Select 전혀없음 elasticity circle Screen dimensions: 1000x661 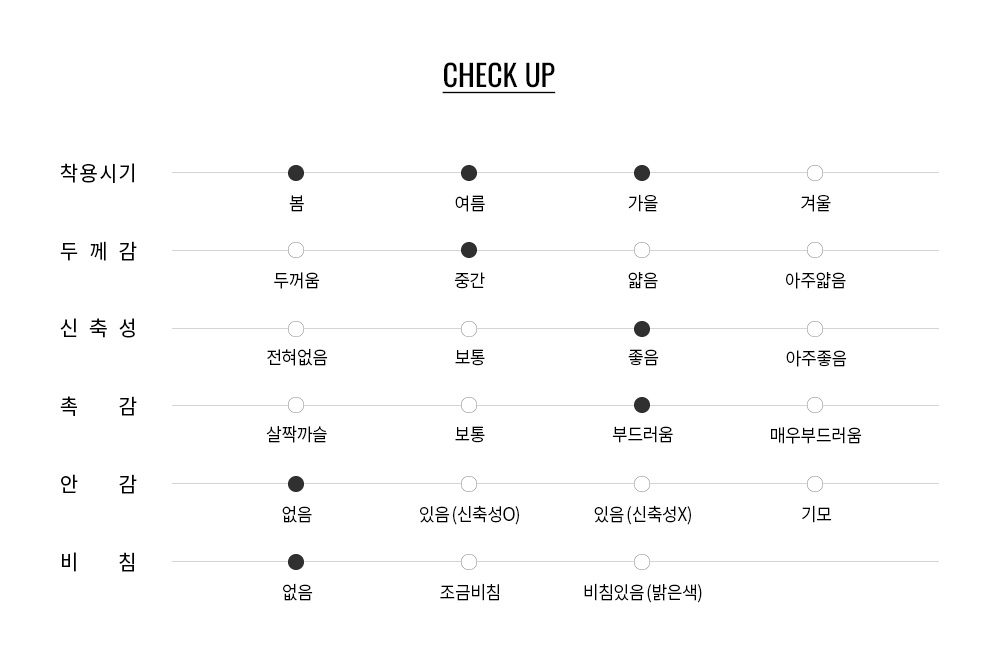(296, 329)
